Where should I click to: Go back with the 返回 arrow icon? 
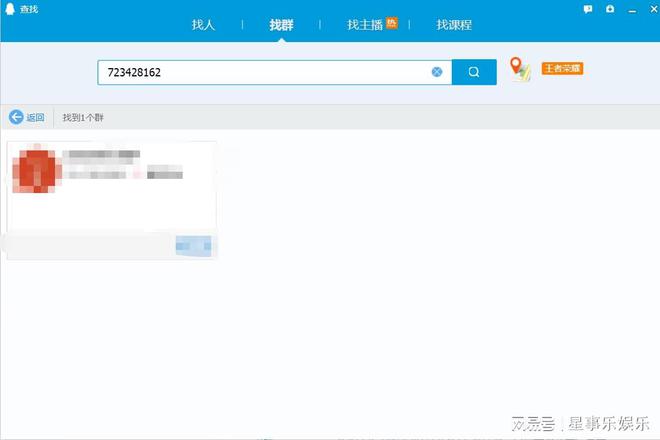tap(16, 117)
